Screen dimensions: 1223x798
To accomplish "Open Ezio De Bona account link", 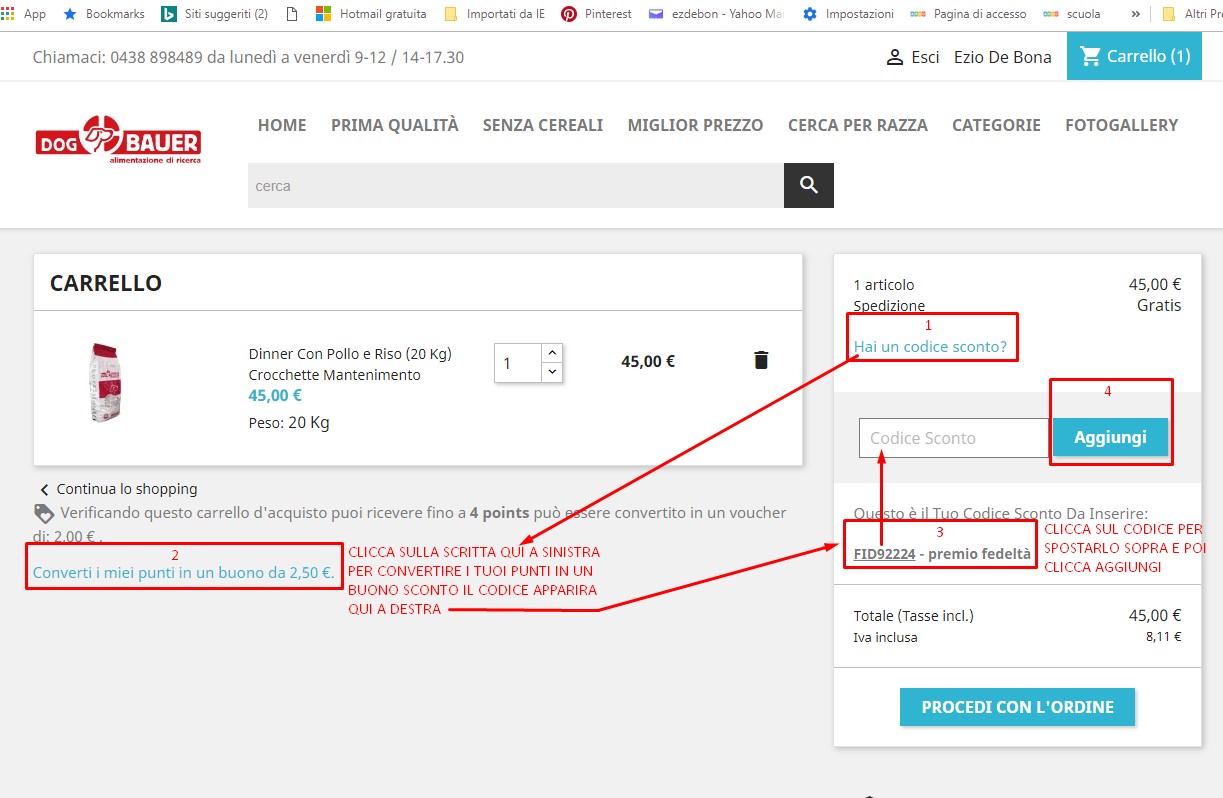I will point(1003,57).
